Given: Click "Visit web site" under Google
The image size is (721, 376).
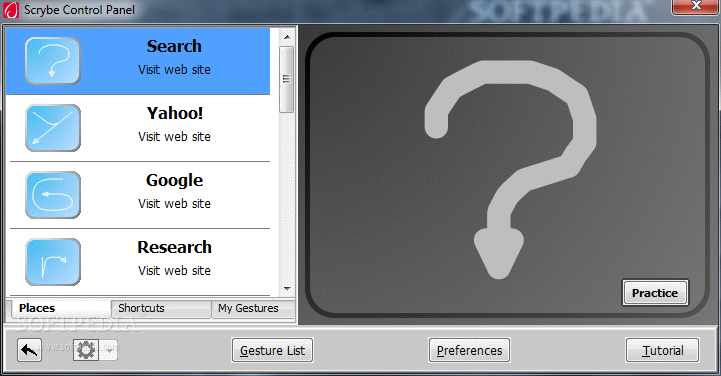Looking at the screenshot, I should (x=174, y=203).
